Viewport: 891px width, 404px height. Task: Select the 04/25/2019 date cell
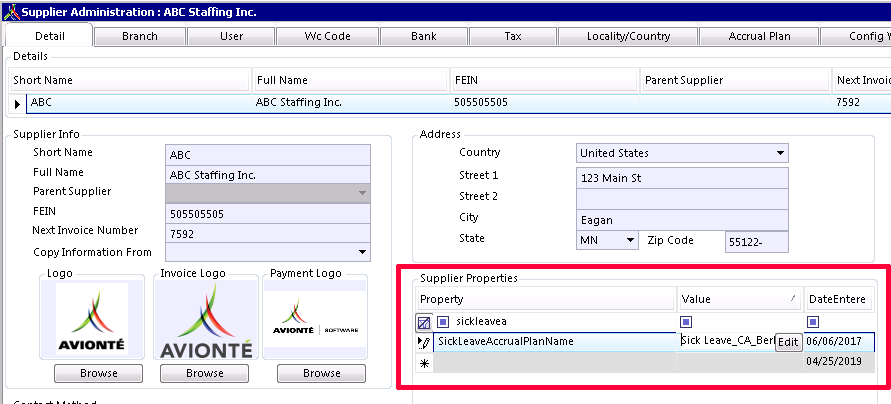click(x=839, y=362)
